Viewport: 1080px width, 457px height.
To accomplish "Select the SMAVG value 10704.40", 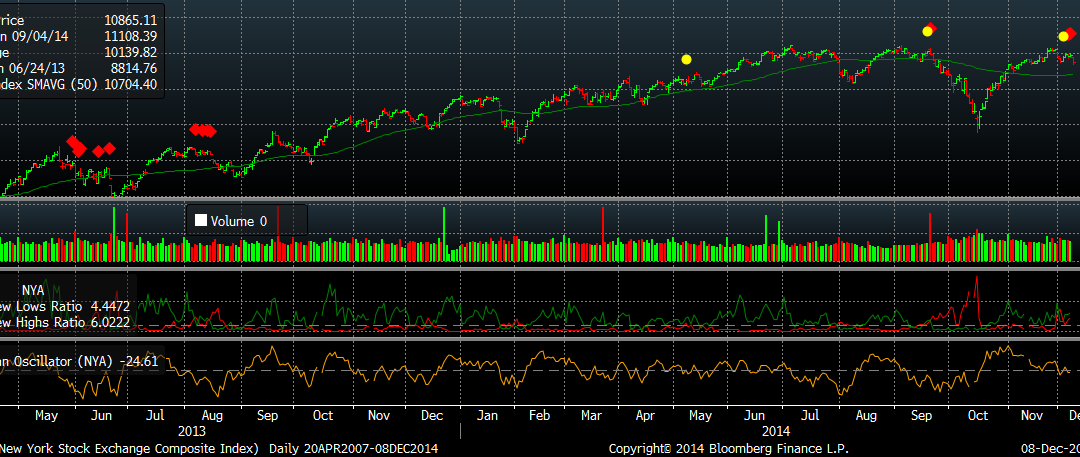I will coord(131,84).
